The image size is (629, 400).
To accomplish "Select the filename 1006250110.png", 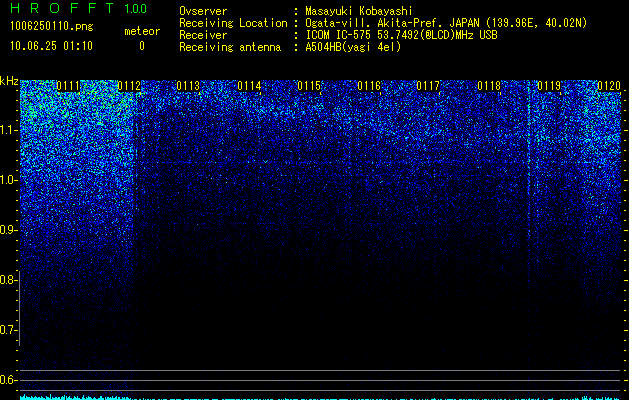I will pyautogui.click(x=52, y=26).
